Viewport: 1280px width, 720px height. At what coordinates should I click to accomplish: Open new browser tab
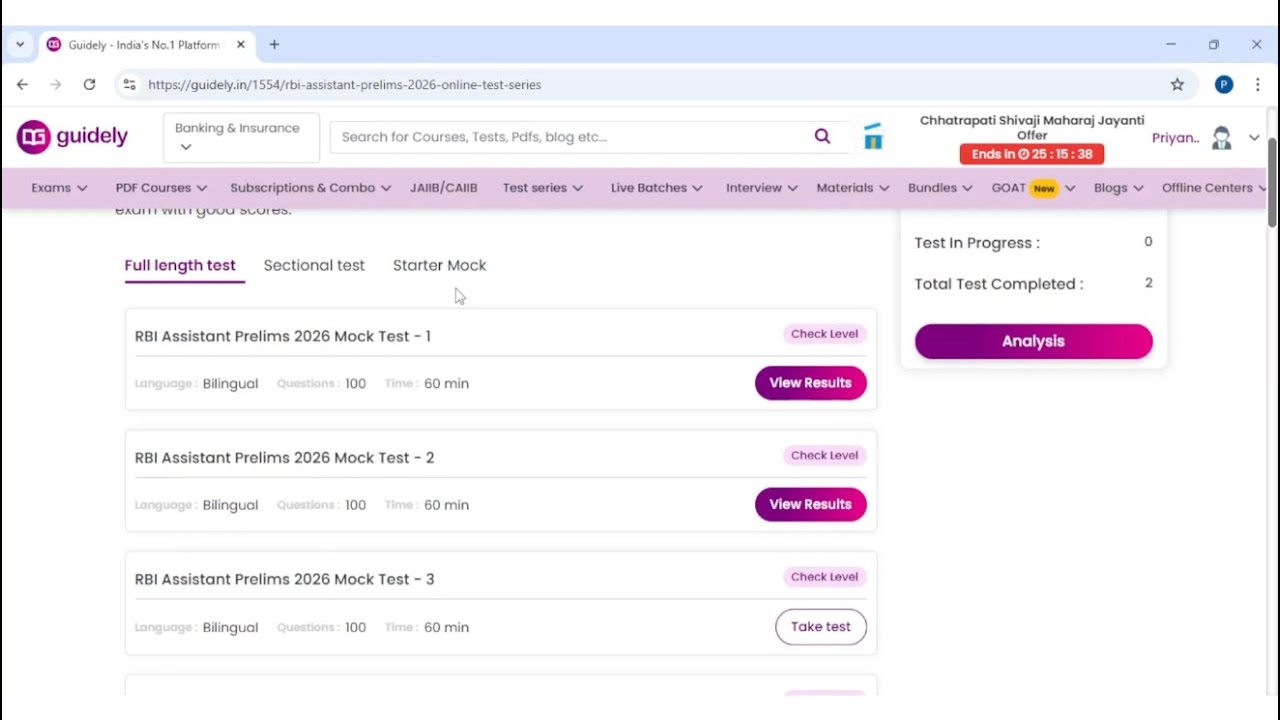pos(274,45)
